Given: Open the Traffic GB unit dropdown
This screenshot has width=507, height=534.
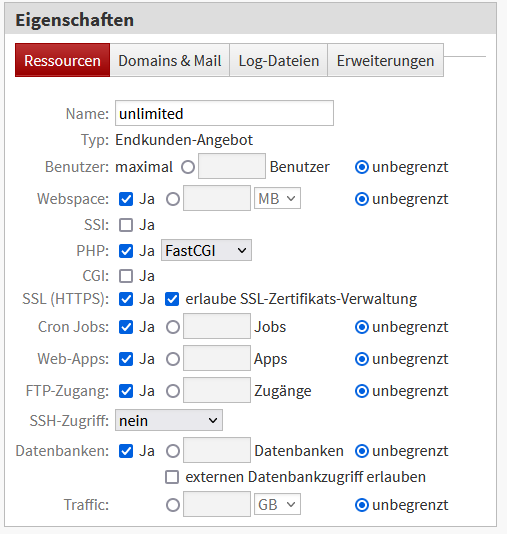Looking at the screenshot, I should click(x=277, y=504).
